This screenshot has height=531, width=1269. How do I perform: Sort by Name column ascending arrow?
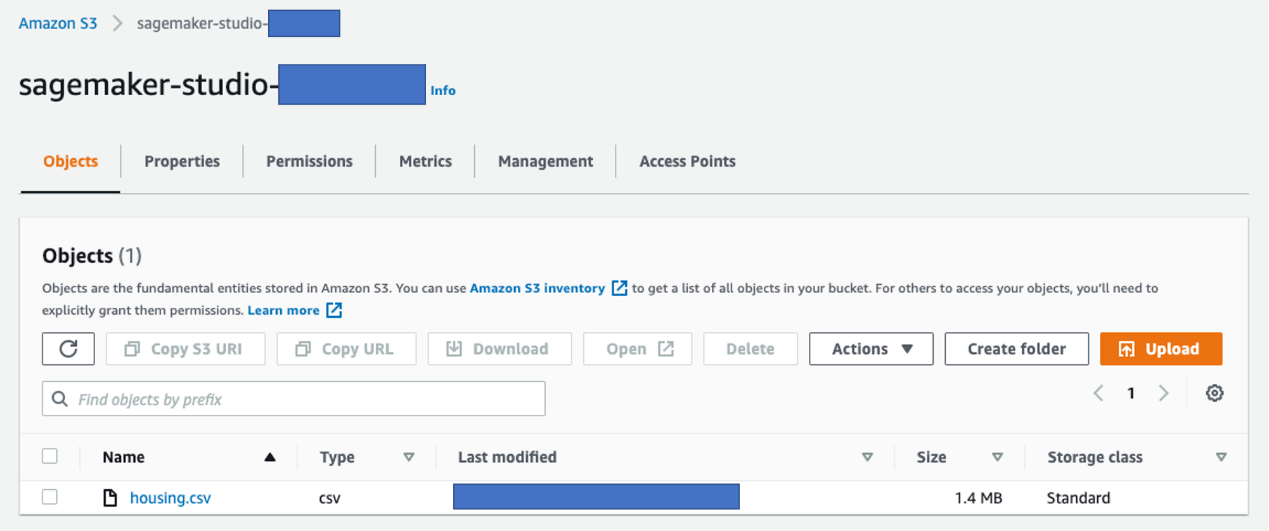[x=269, y=457]
